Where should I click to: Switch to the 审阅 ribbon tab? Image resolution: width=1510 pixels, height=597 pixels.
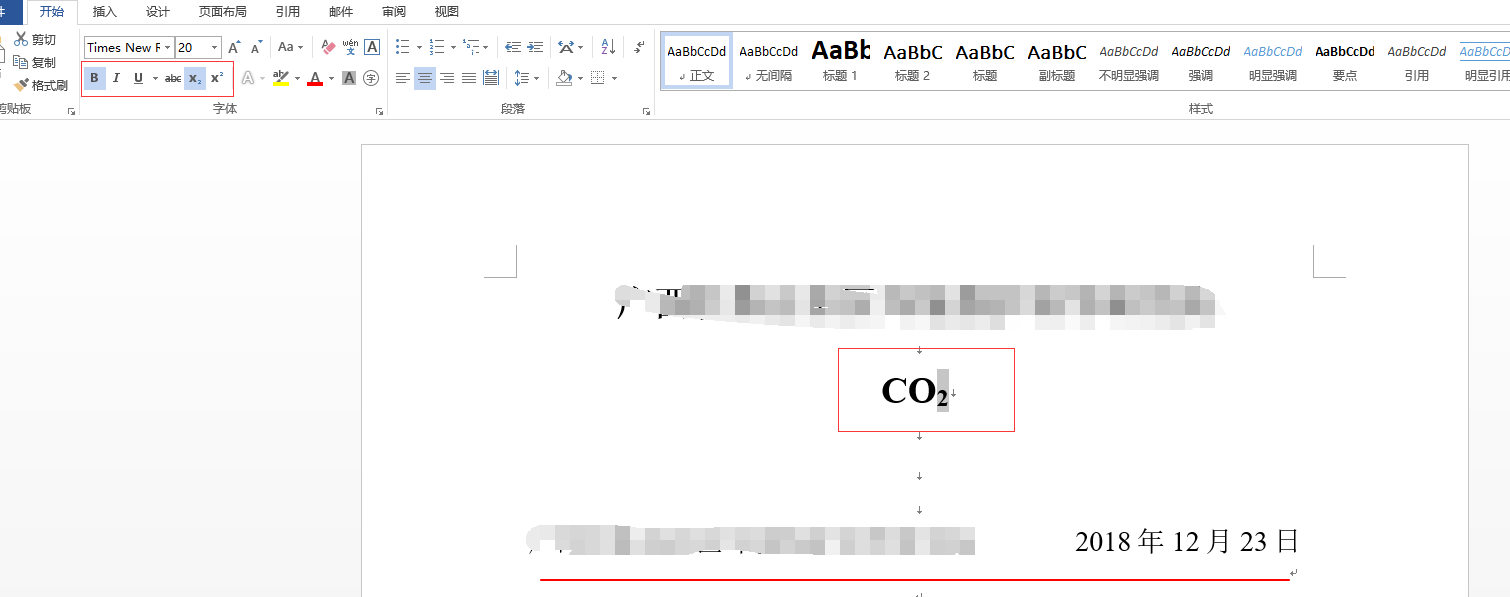pos(393,12)
